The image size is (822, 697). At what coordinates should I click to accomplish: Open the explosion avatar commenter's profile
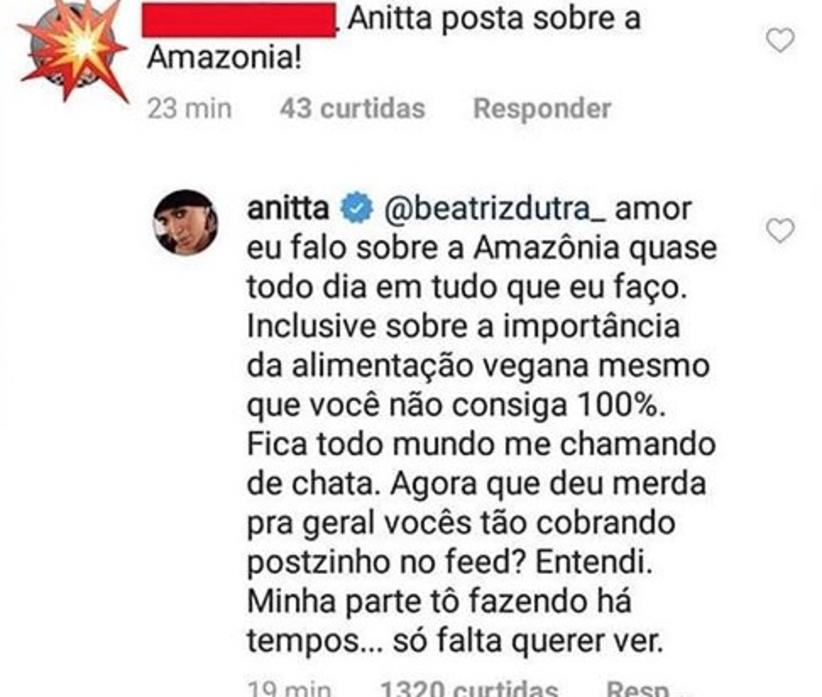click(73, 51)
